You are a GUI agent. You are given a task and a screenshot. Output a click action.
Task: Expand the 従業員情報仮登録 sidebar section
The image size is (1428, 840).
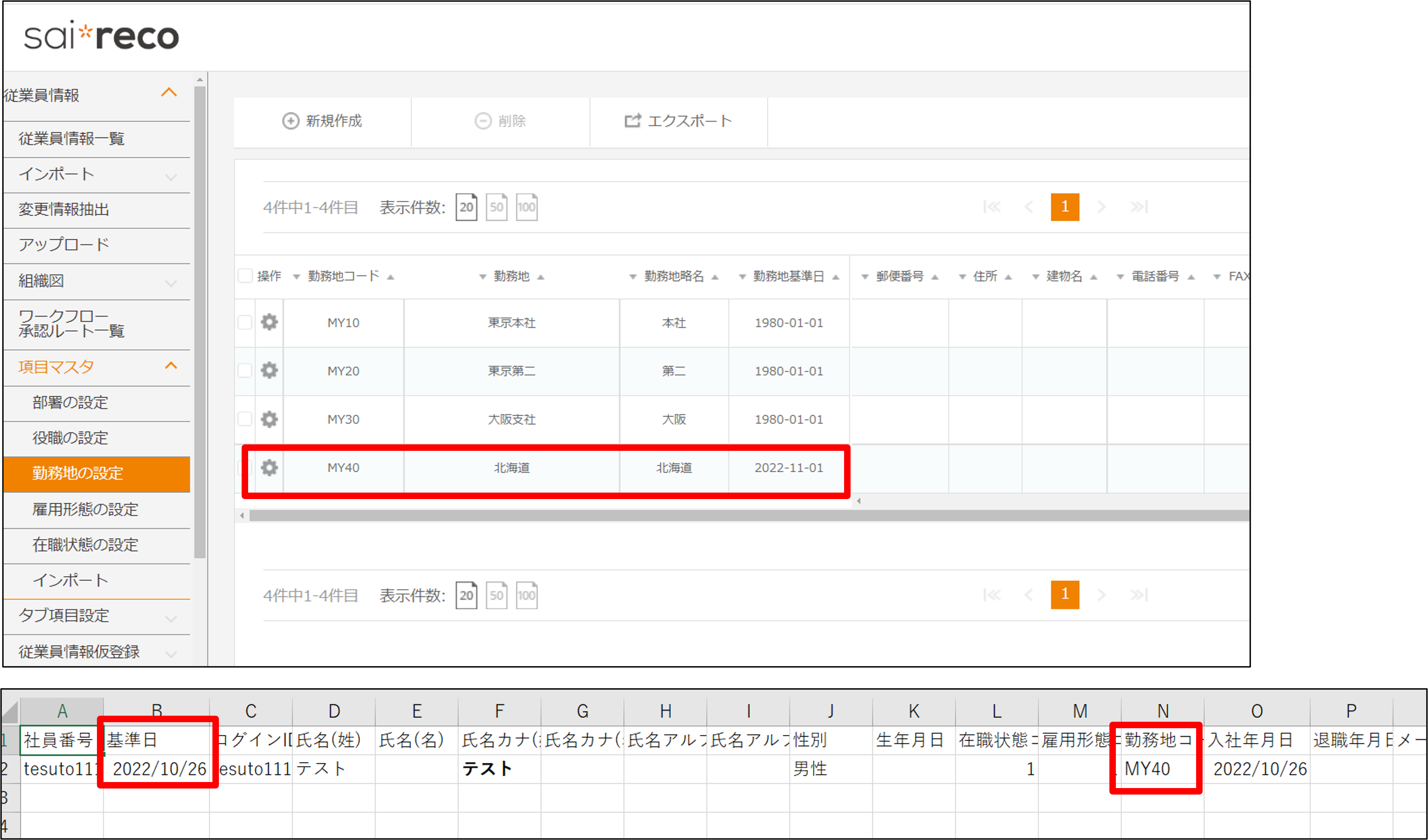coord(171,654)
